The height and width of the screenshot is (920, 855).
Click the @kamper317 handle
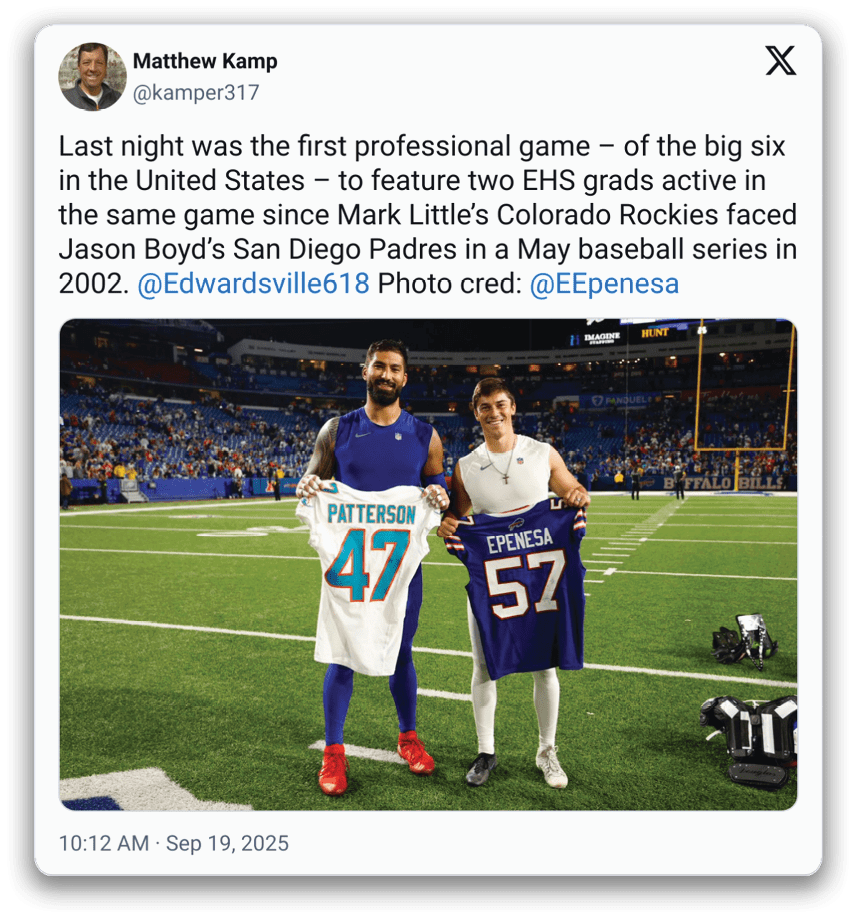pyautogui.click(x=196, y=93)
